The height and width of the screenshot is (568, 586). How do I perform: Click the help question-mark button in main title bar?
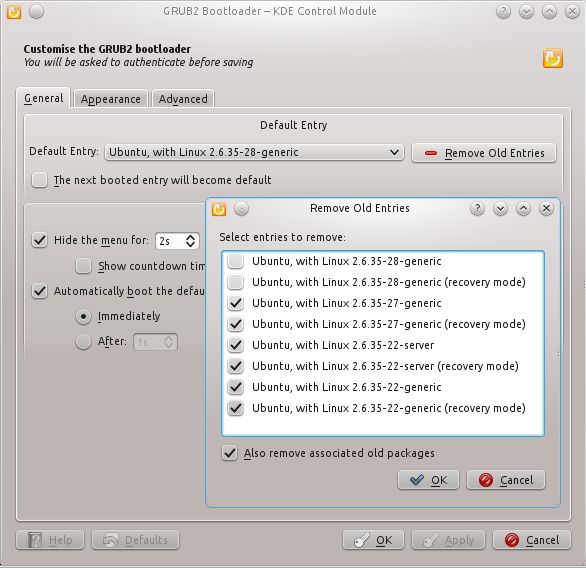(503, 12)
